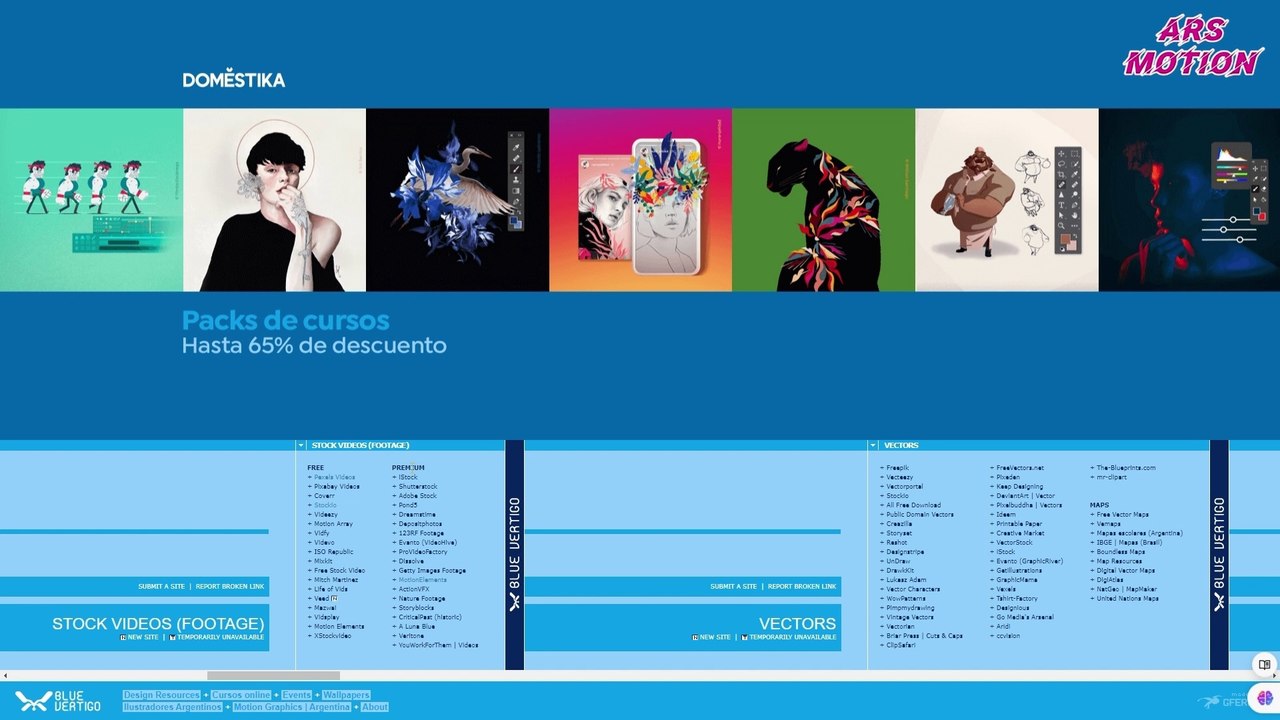Click Report Broken Link in Vectors panel
The image size is (1280, 720).
coord(802,587)
